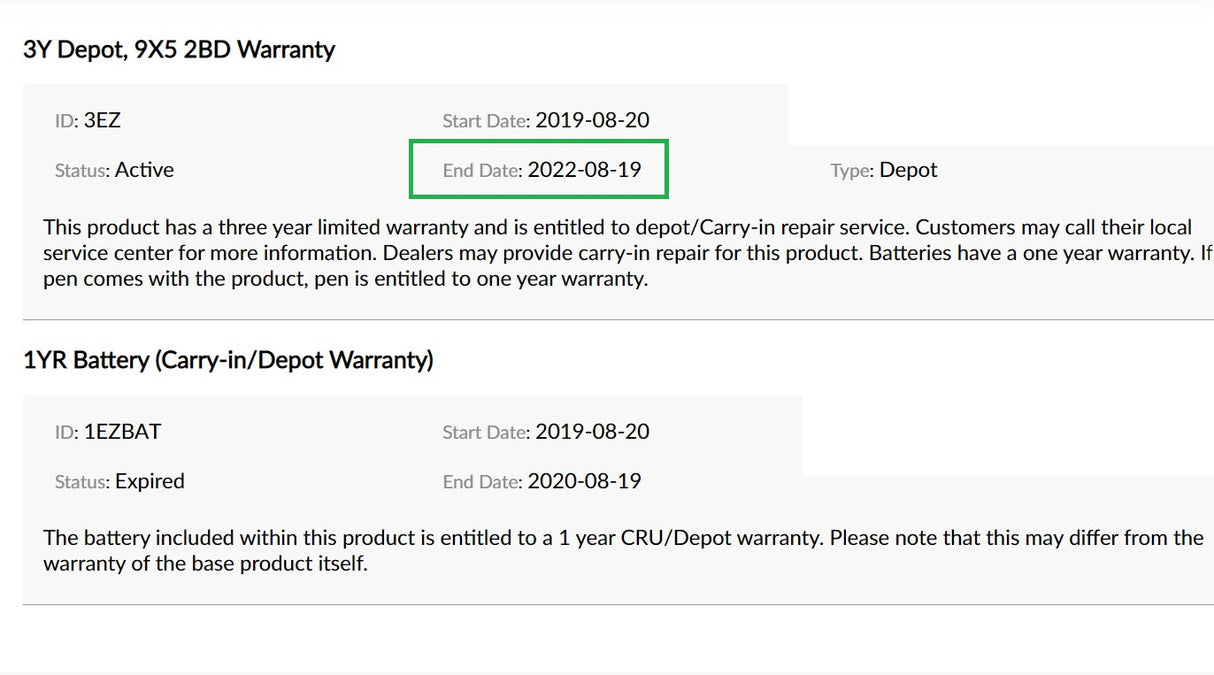Click Start Date 2019-08-20 of the 3Y warranty
The width and height of the screenshot is (1214, 675).
[x=546, y=121]
